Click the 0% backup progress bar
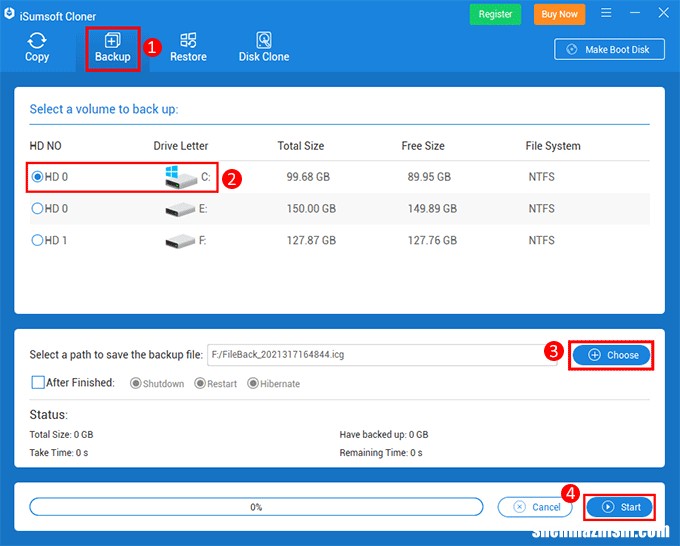This screenshot has width=680, height=546. pos(256,507)
